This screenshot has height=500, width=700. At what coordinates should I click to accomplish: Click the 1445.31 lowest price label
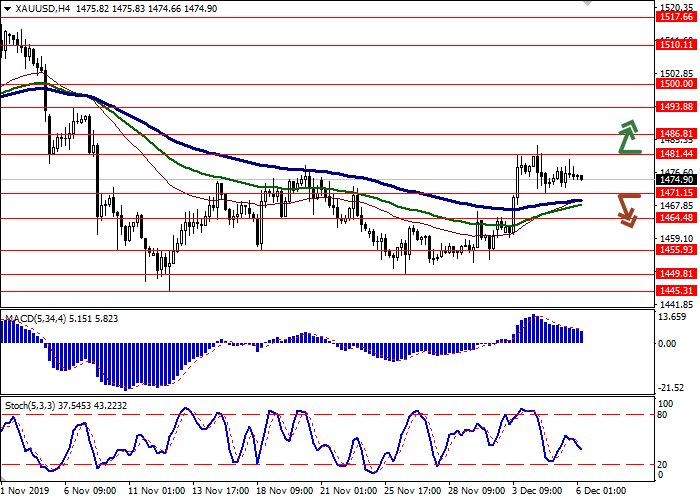[x=677, y=290]
